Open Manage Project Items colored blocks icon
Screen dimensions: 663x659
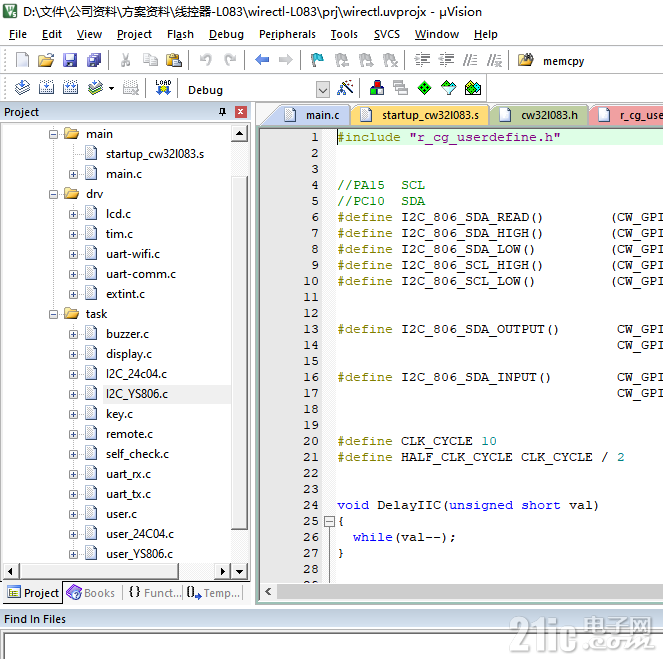[377, 88]
